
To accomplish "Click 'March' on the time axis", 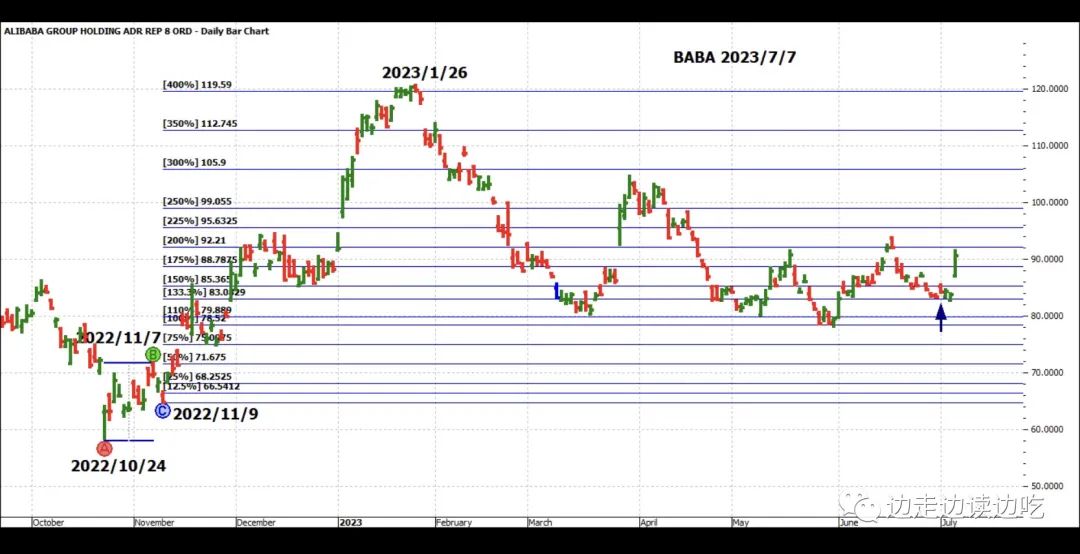I will coord(540,522).
